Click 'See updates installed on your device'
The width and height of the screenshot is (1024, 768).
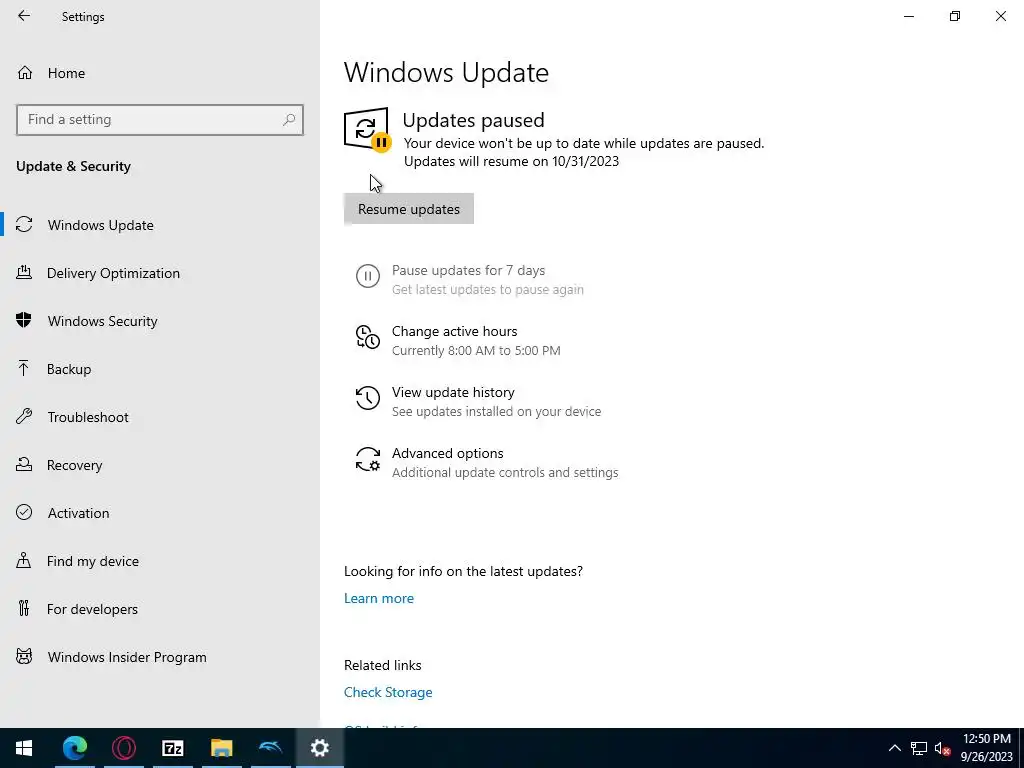click(x=496, y=411)
